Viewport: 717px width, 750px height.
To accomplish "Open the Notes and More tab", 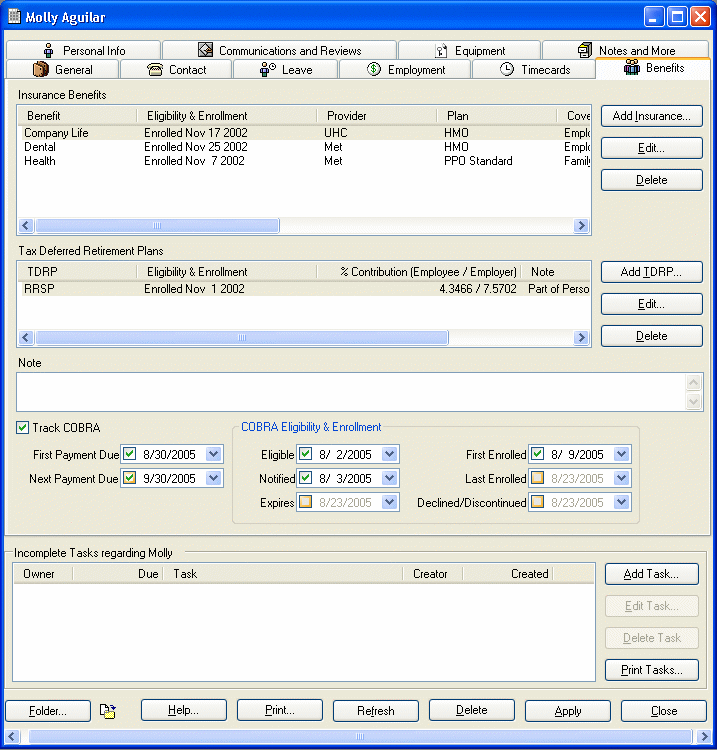I will [625, 51].
